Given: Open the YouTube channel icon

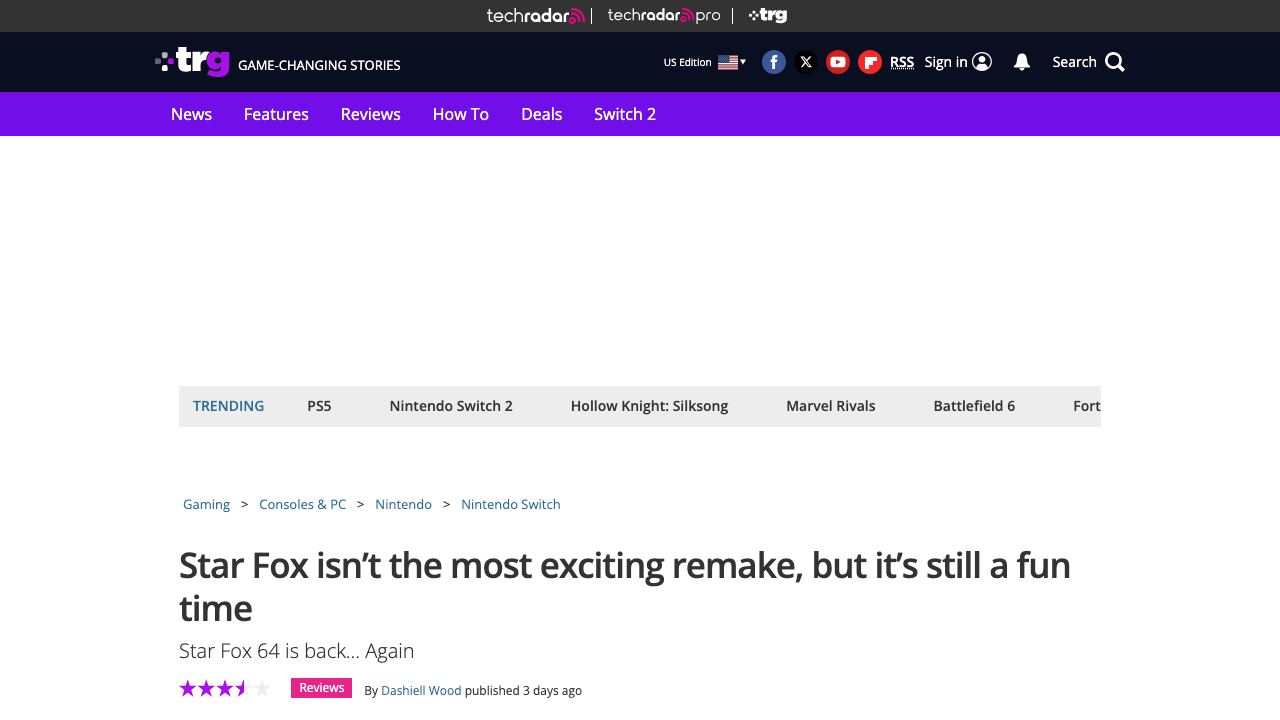Looking at the screenshot, I should 838,62.
